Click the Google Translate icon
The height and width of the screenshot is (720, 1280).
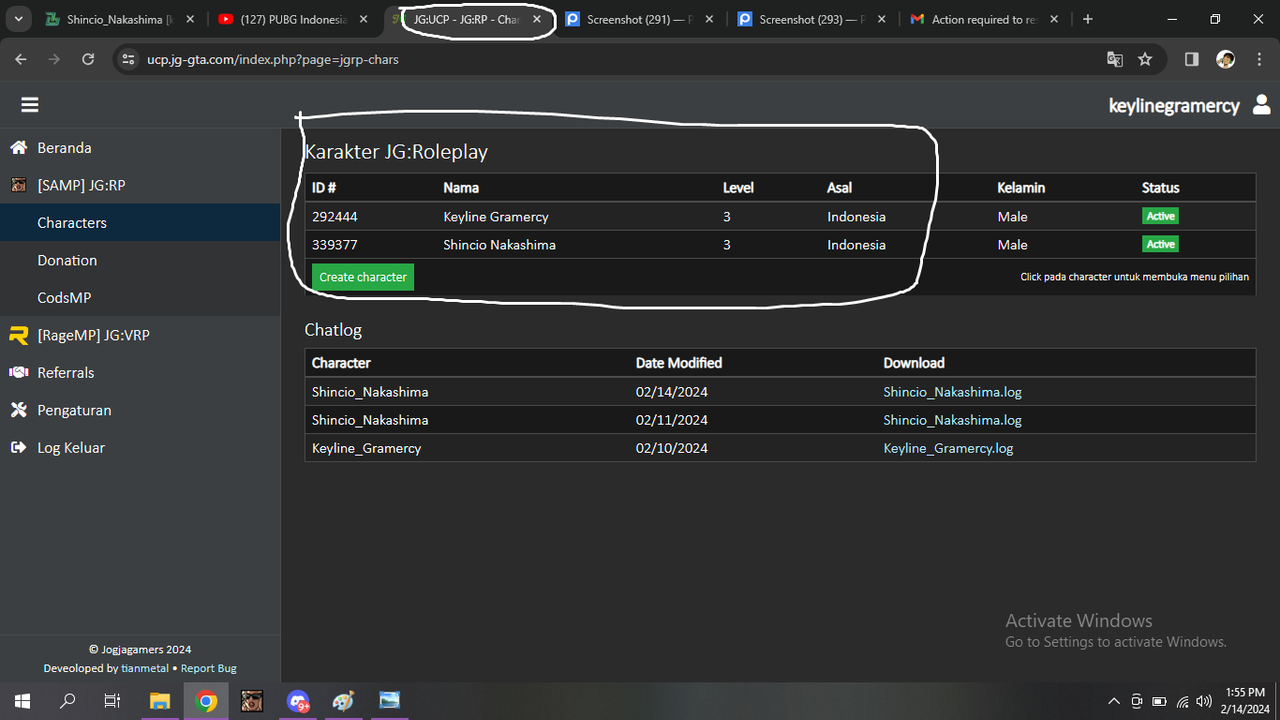click(1115, 59)
